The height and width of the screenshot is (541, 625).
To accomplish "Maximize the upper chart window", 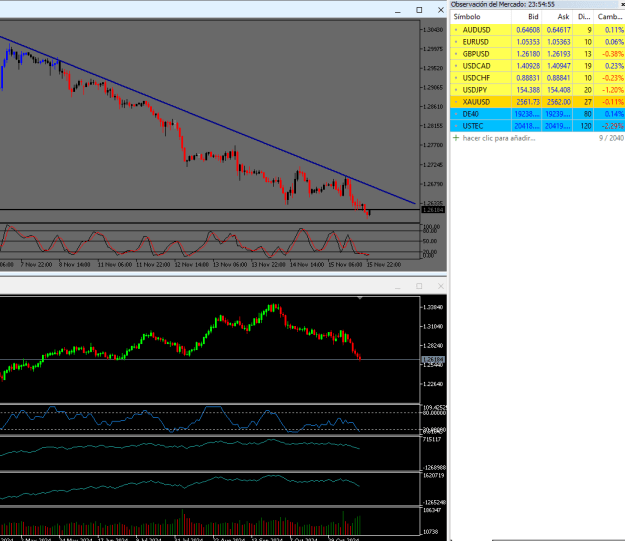I will (x=419, y=10).
